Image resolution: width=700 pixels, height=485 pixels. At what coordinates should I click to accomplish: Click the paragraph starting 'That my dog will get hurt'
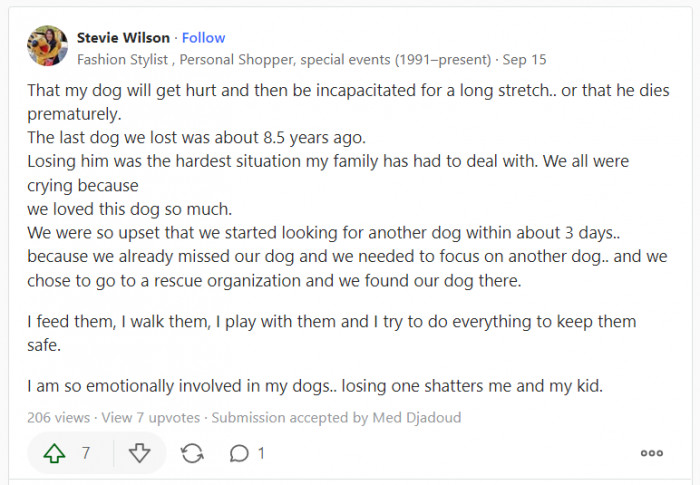pos(340,89)
